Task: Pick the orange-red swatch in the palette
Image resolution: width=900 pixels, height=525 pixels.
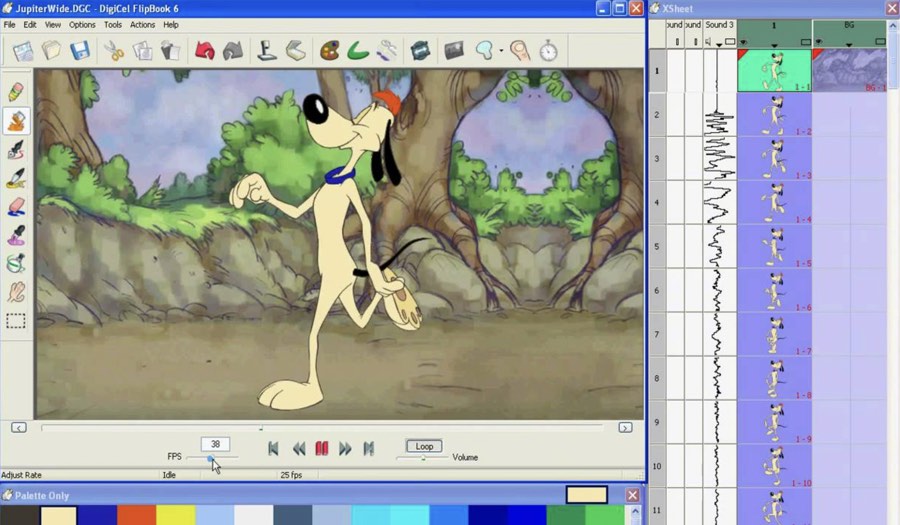Action: (x=136, y=515)
